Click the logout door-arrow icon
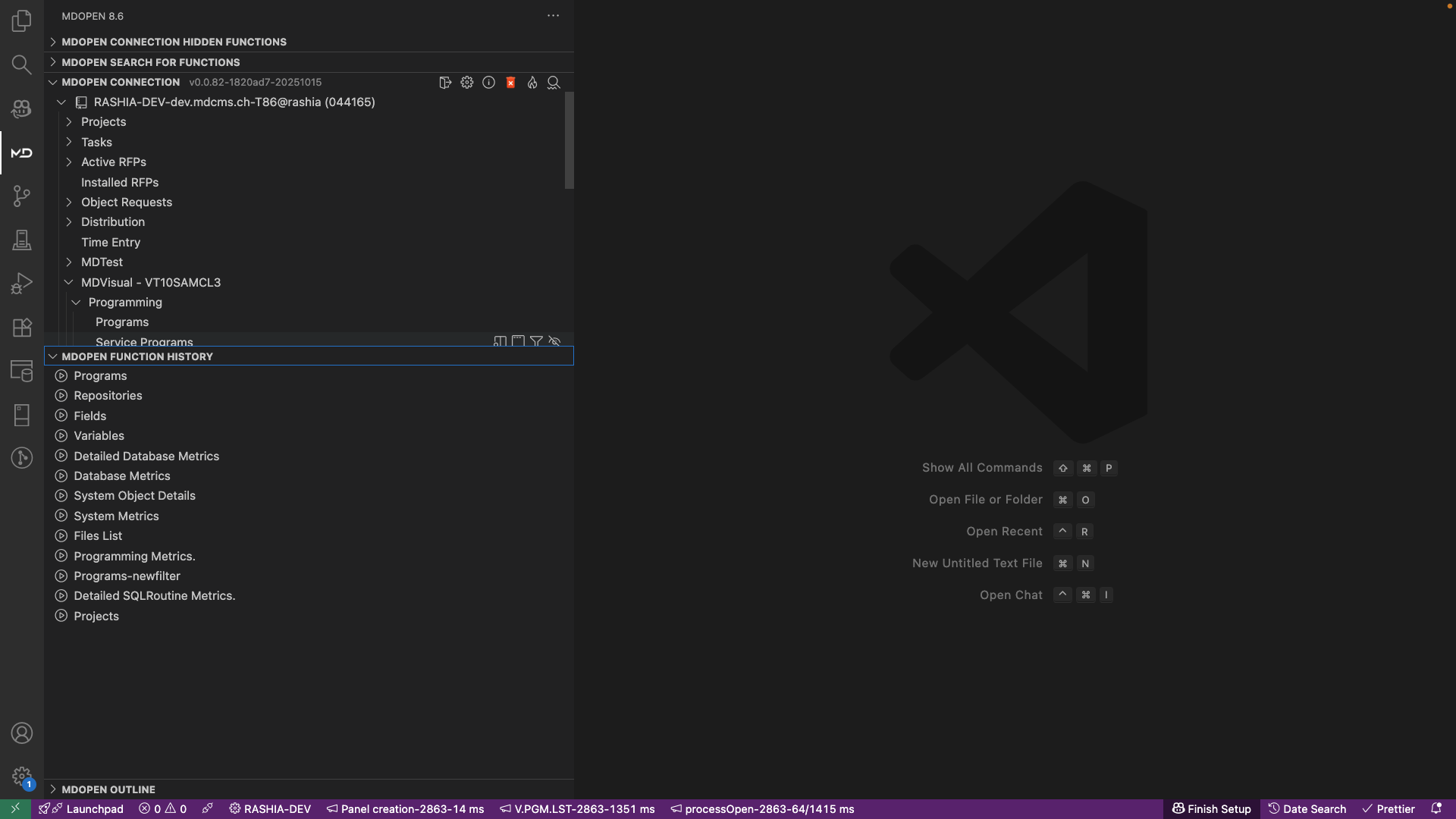The image size is (1456, 819). point(445,83)
